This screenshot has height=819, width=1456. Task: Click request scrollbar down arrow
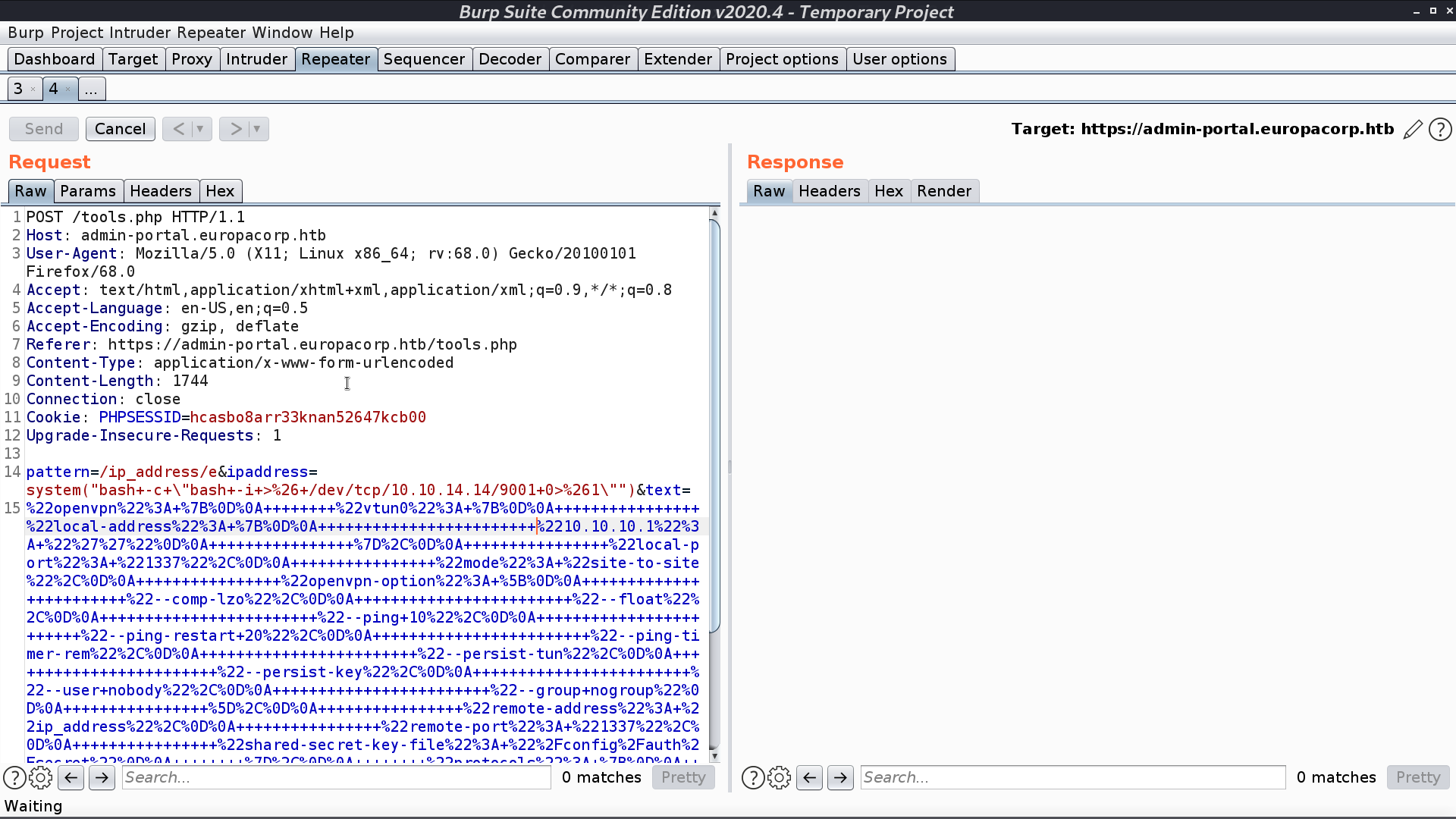pos(714,756)
